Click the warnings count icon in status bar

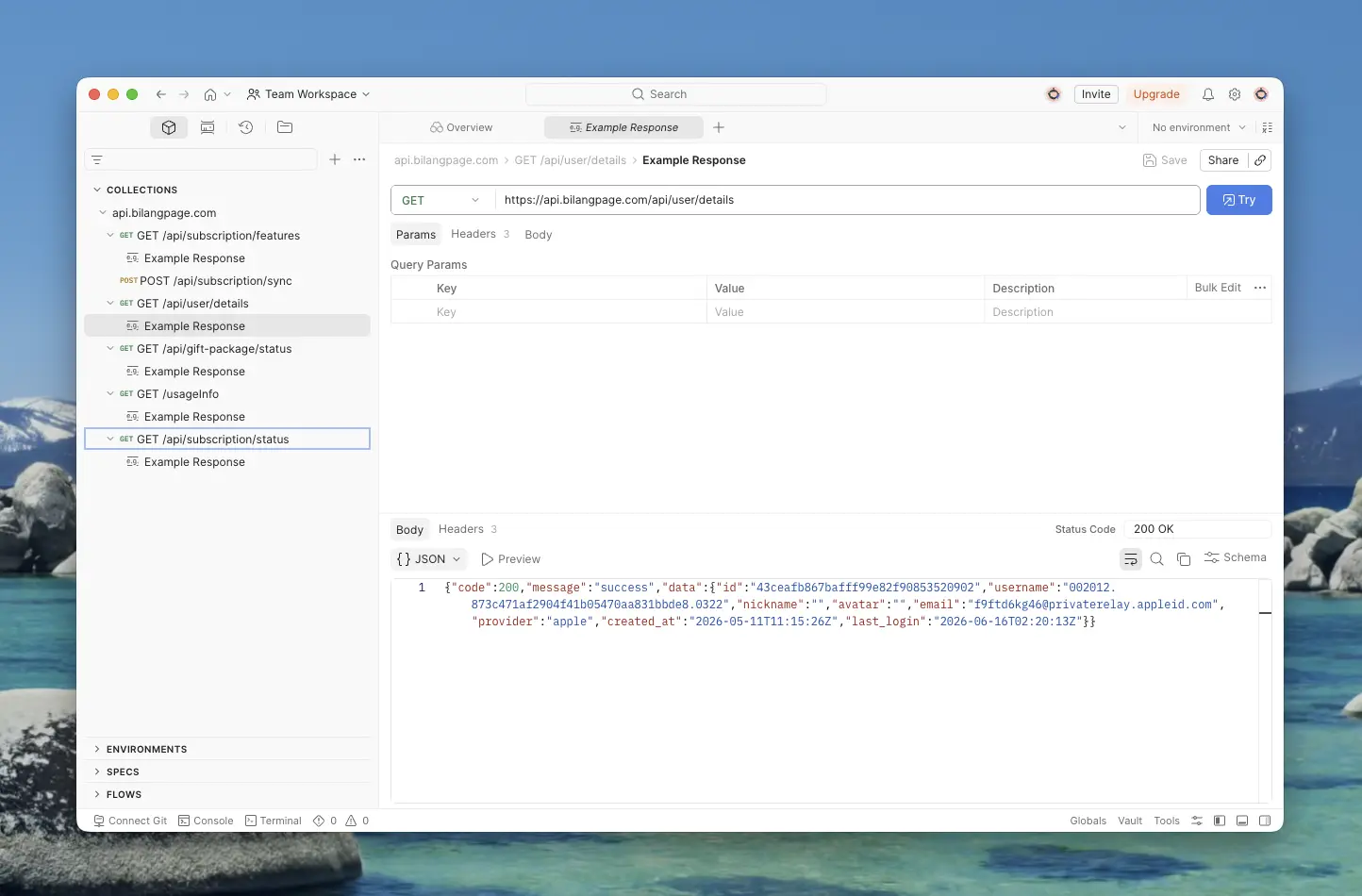357,821
